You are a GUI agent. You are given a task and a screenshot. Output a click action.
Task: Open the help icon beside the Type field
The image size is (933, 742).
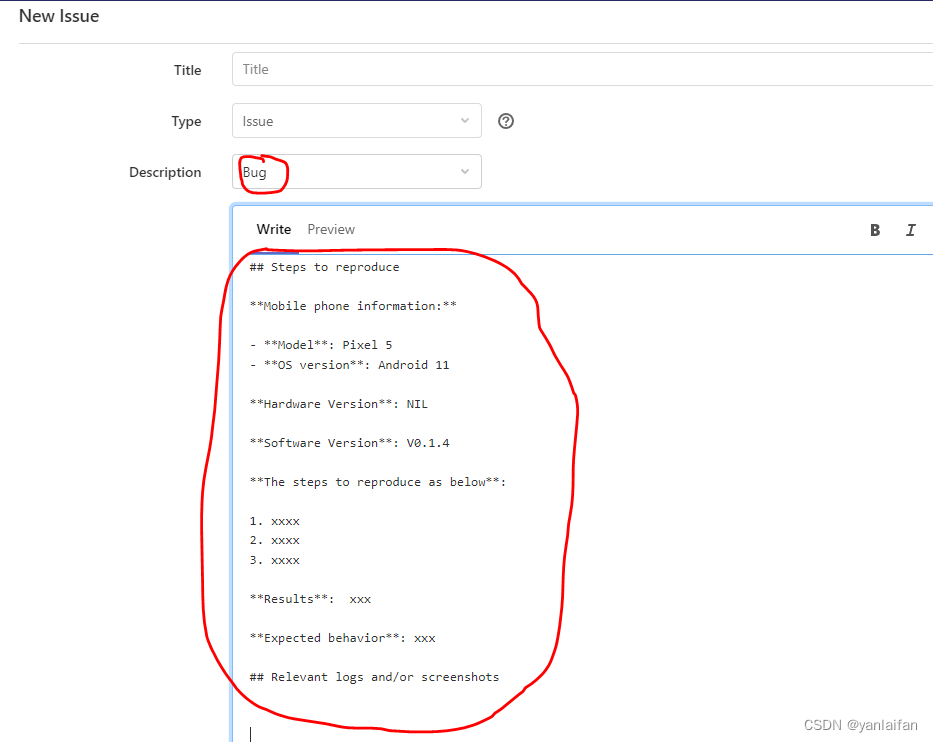pyautogui.click(x=505, y=120)
